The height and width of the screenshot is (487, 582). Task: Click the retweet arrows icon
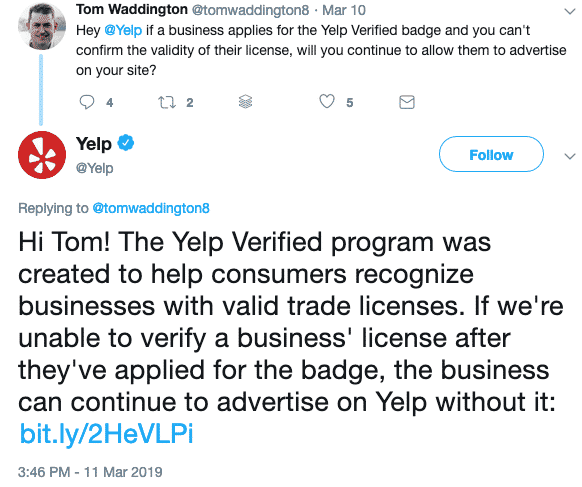coord(167,102)
